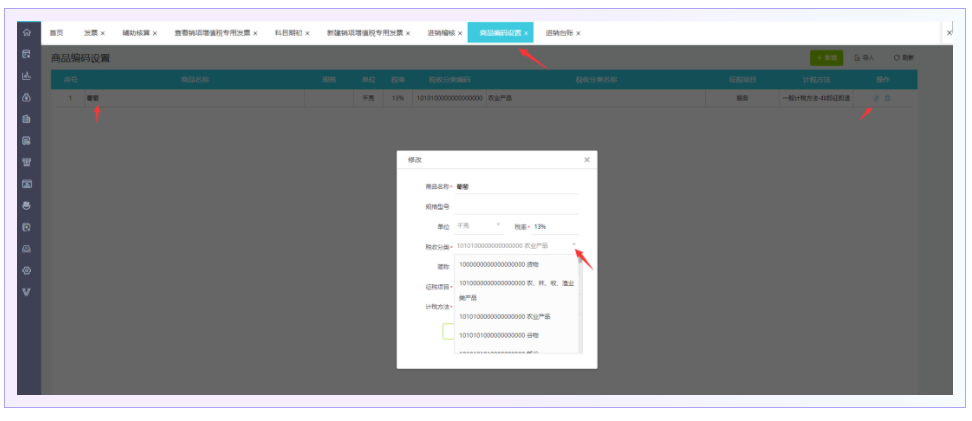Click the printer icon in the left sidebar
This screenshot has width=972, height=421.
[27, 205]
